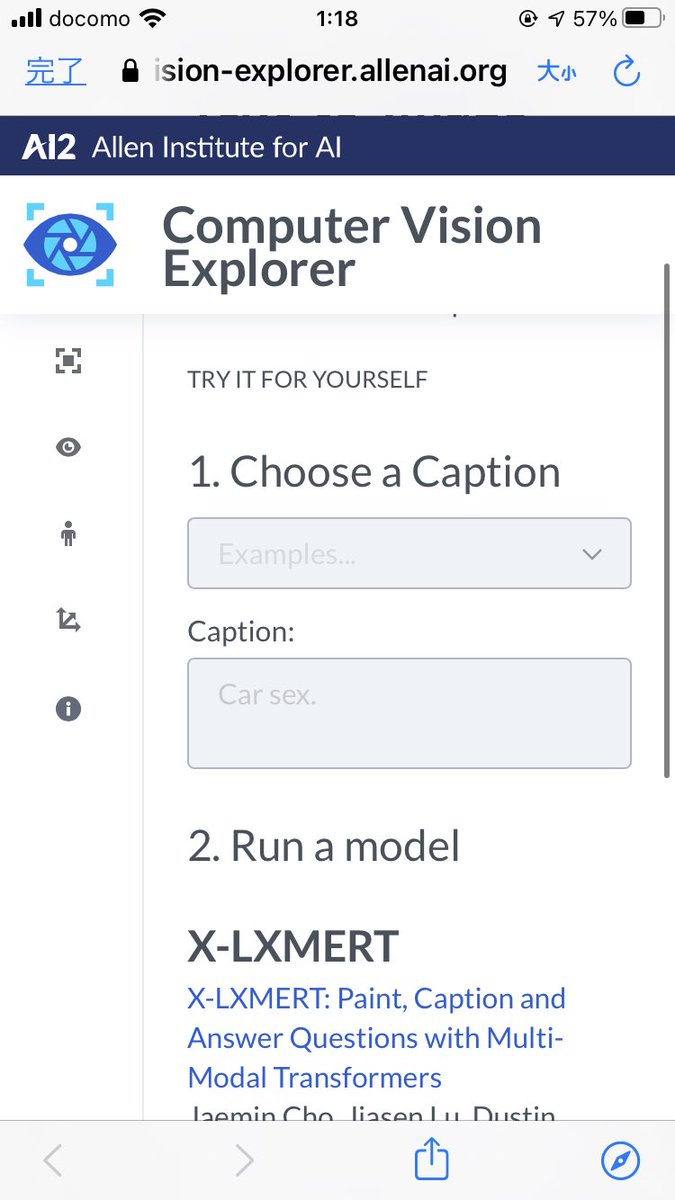The width and height of the screenshot is (675, 1200).
Task: Click the axes arrows sidebar icon
Action: tap(68, 621)
